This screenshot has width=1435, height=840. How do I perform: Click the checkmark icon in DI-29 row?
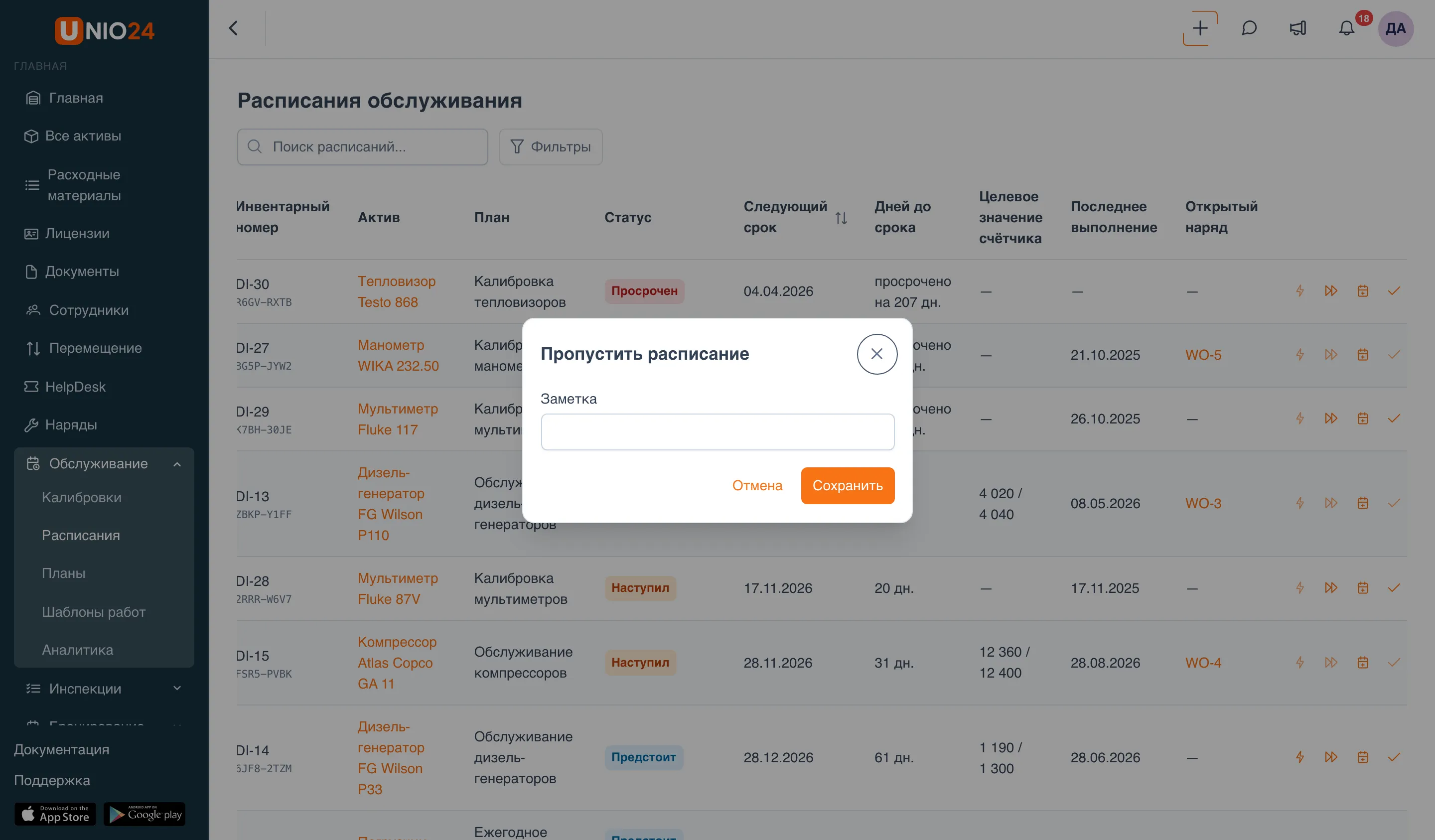pyautogui.click(x=1394, y=418)
